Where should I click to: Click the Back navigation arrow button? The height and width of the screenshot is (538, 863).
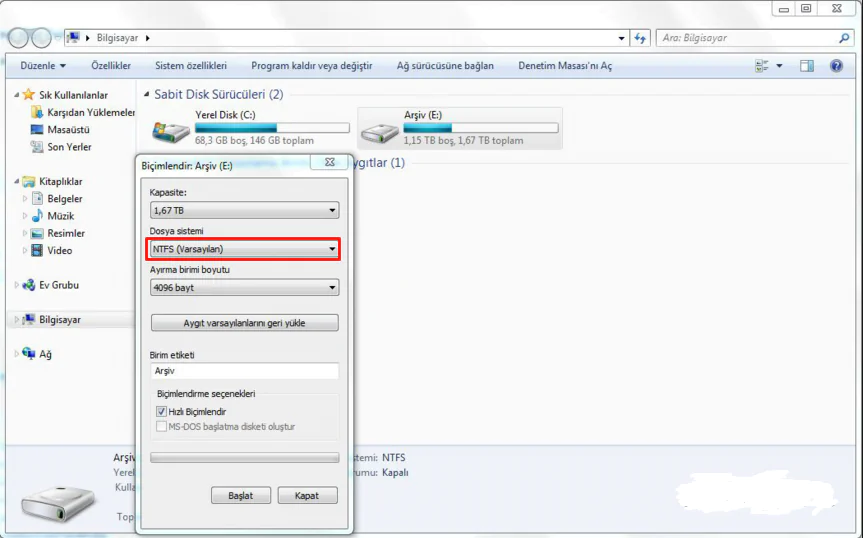pos(19,38)
